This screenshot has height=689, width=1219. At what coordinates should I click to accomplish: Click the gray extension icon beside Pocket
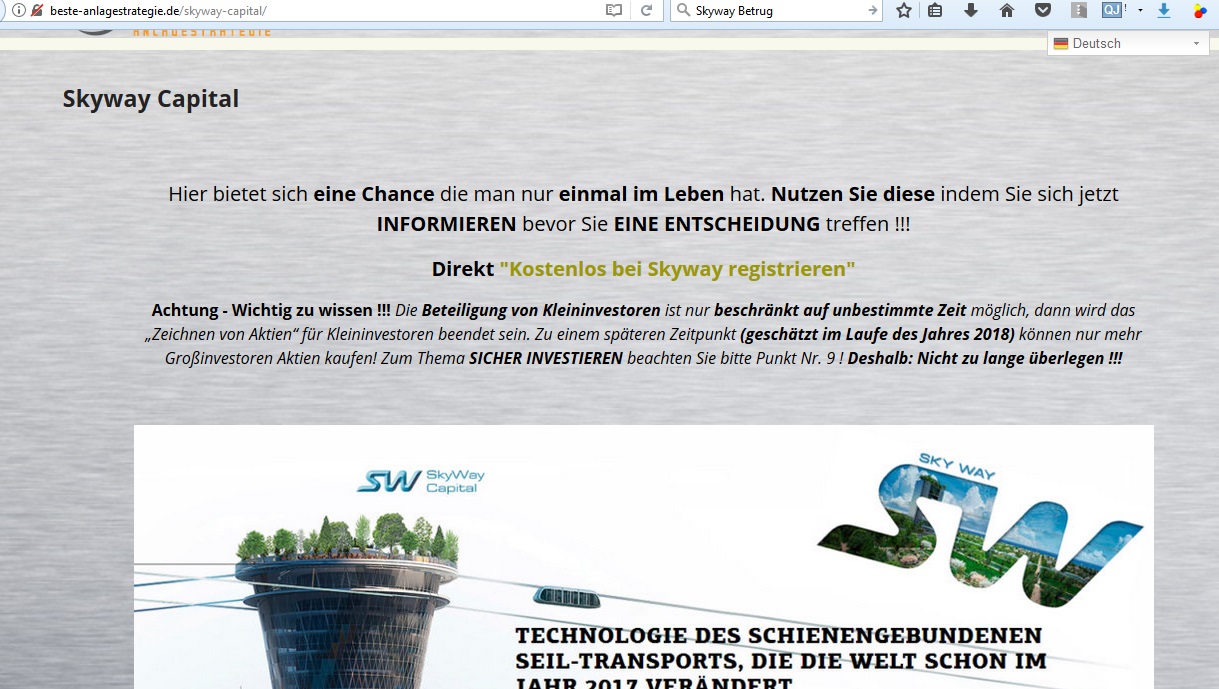pos(1078,10)
